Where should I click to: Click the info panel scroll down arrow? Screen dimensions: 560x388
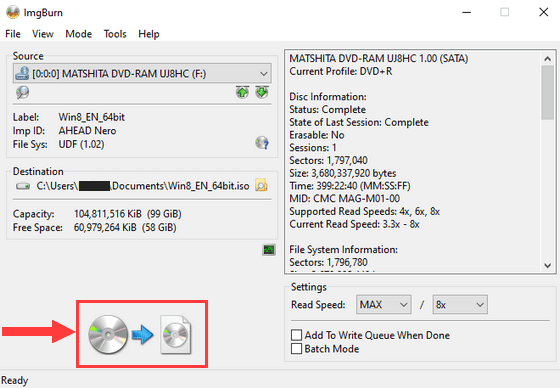click(548, 265)
